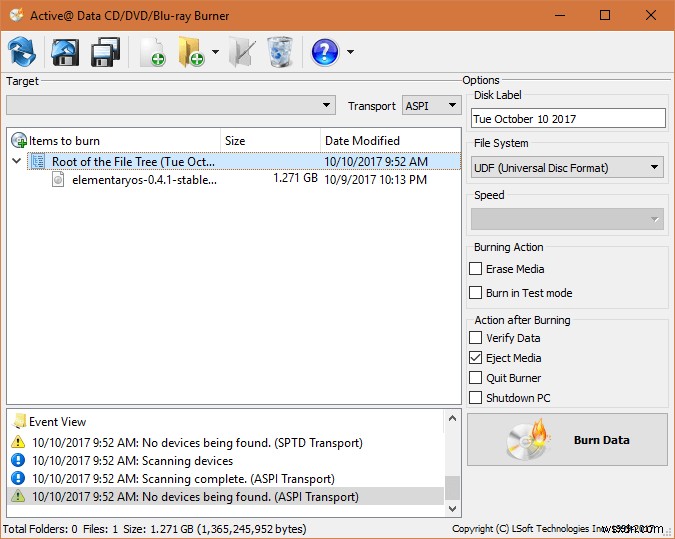Viewport: 675px width, 539px height.
Task: Enable Burn in Test mode checkbox
Action: pyautogui.click(x=476, y=293)
